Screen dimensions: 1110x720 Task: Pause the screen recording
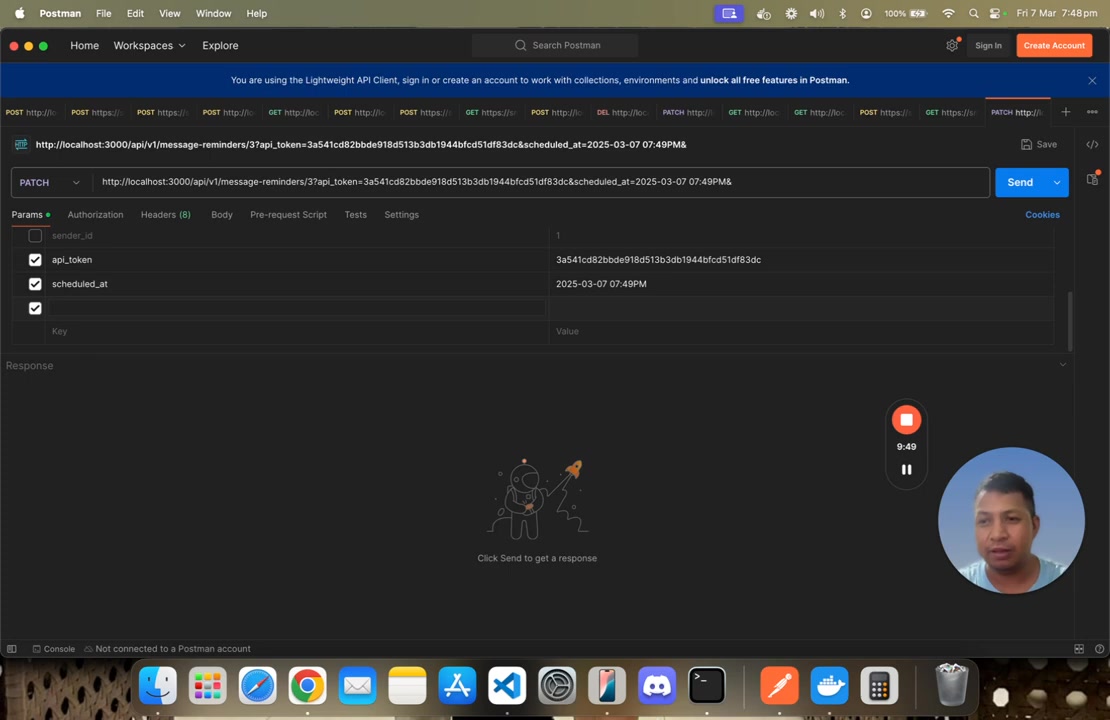[x=906, y=469]
